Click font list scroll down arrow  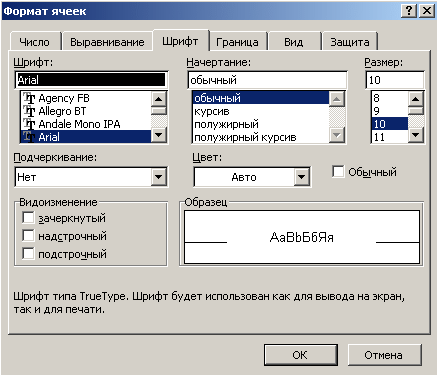[159, 135]
